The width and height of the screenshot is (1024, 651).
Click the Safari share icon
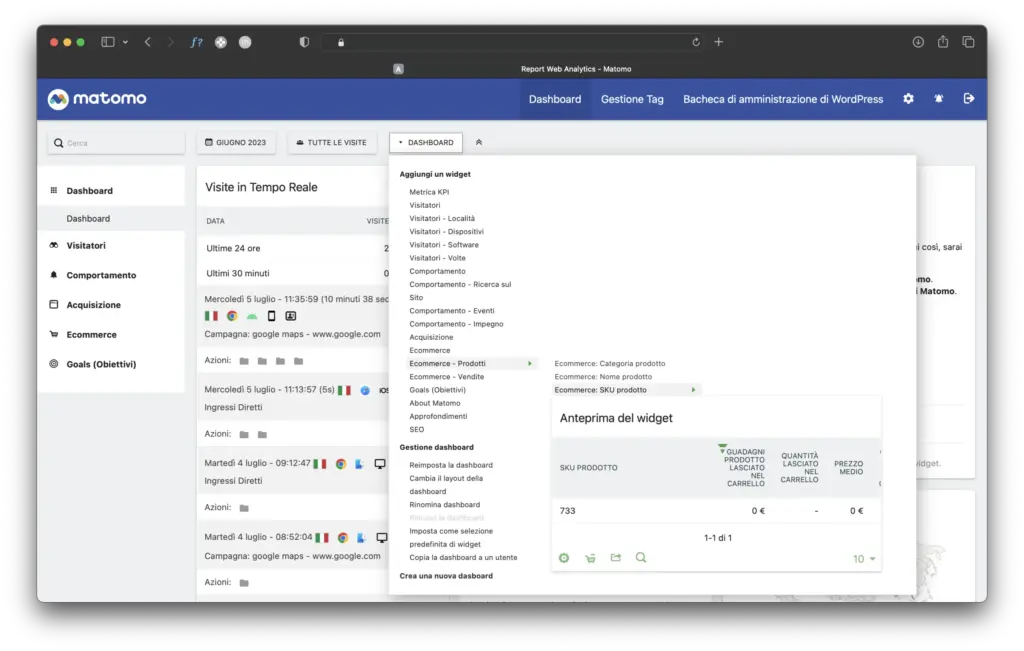(943, 42)
